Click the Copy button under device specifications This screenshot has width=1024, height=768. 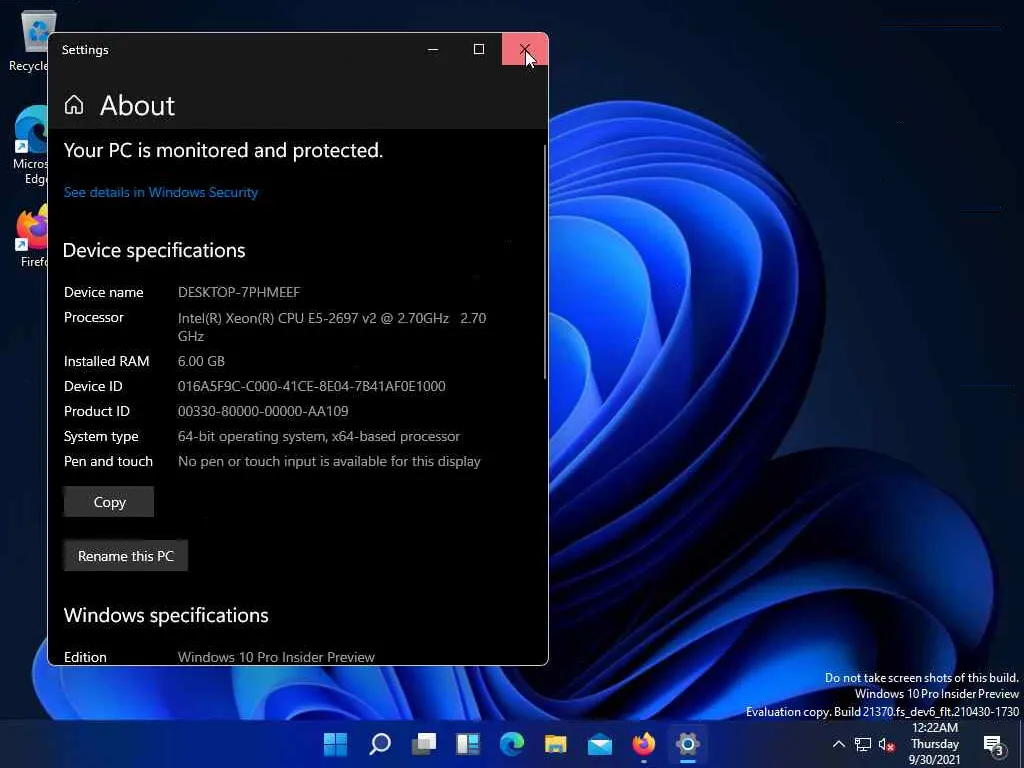pos(109,502)
